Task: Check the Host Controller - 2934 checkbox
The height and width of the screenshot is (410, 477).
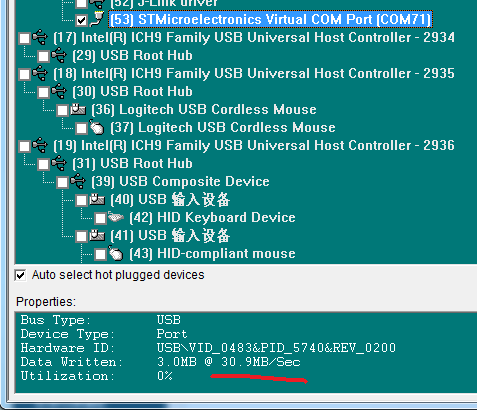Action: pyautogui.click(x=25, y=38)
